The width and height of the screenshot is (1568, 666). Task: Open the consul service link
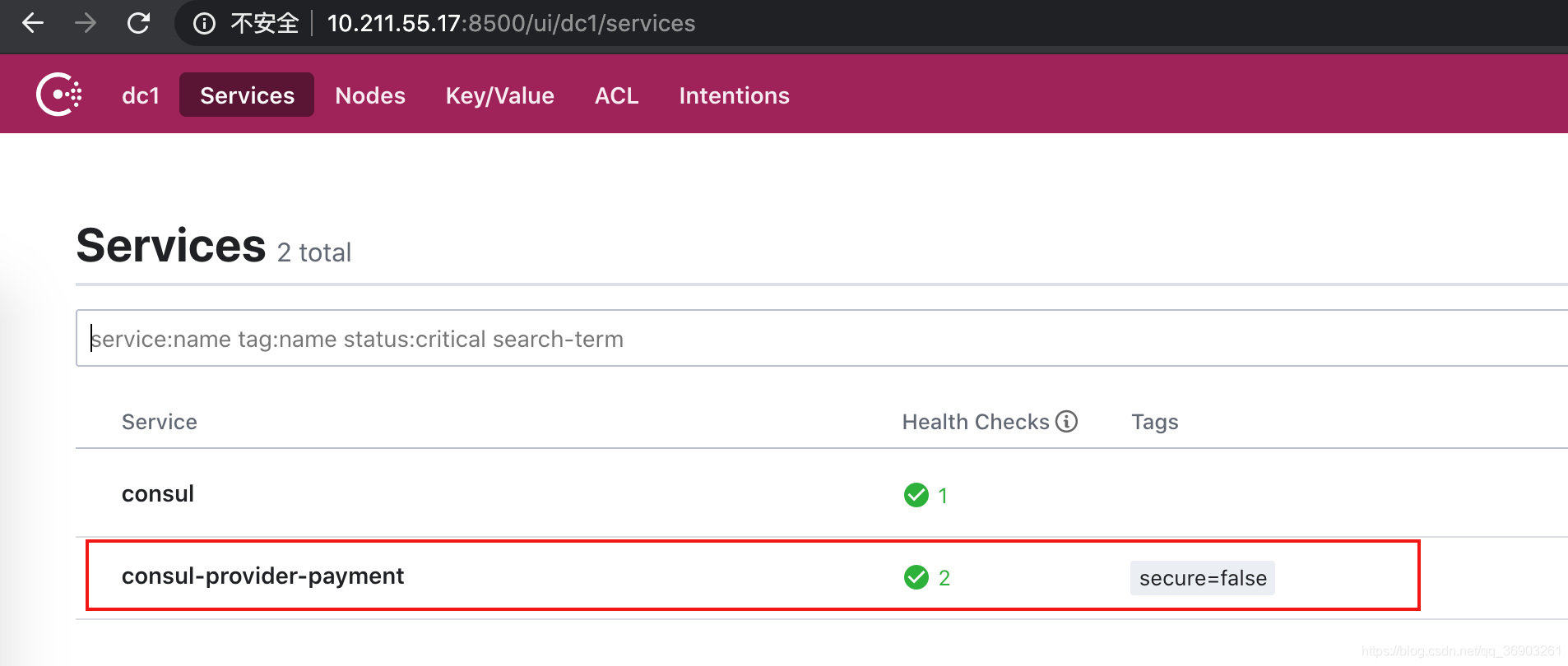tap(158, 493)
